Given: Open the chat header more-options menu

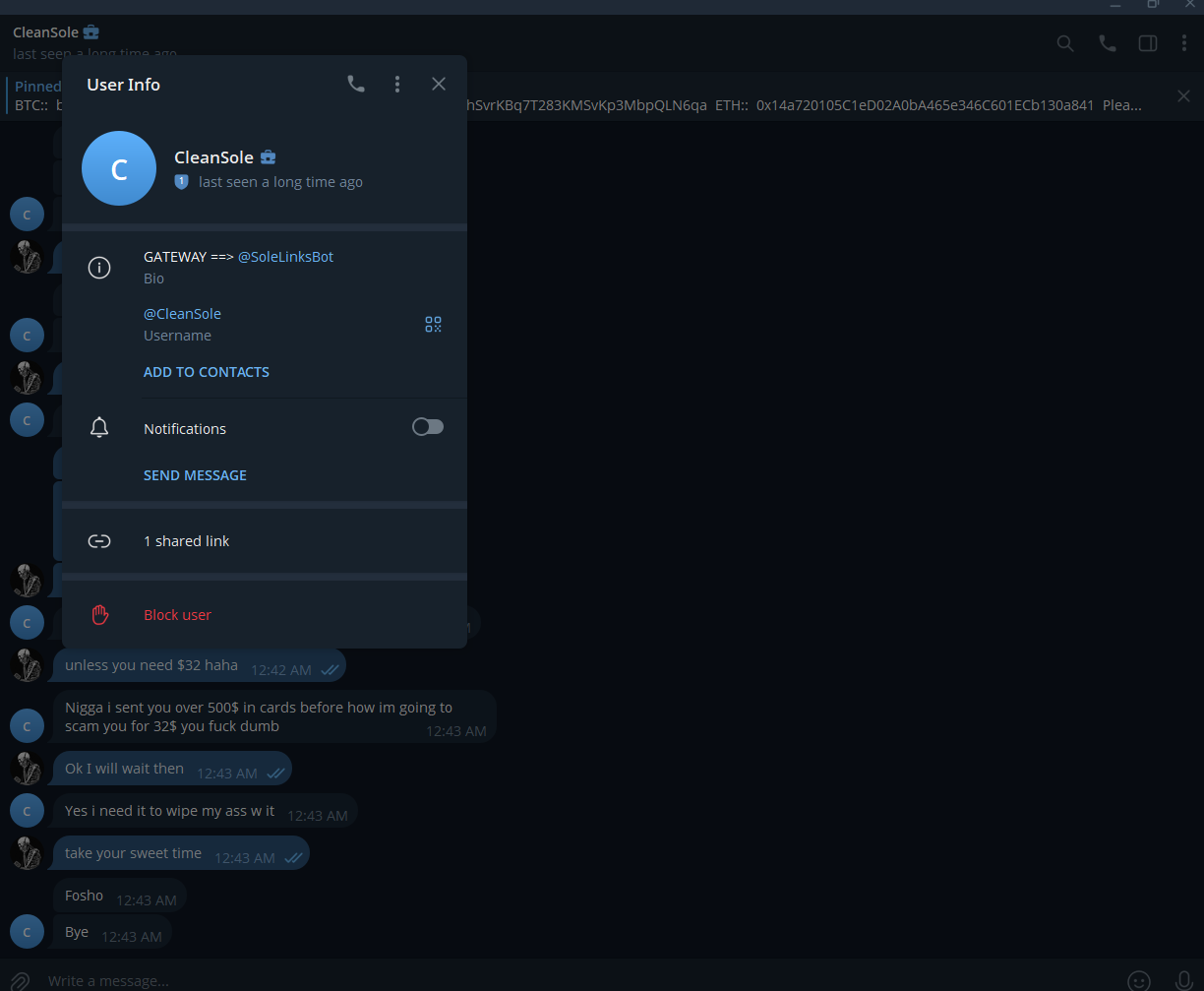Looking at the screenshot, I should (1184, 43).
